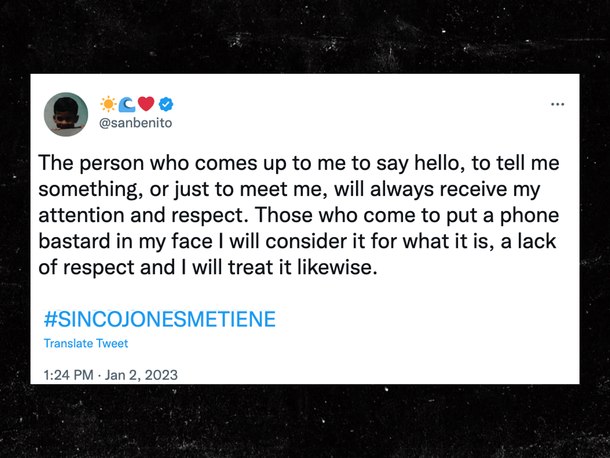The image size is (610, 458).
Task: Click the blue wave emoji in name
Action: (127, 104)
